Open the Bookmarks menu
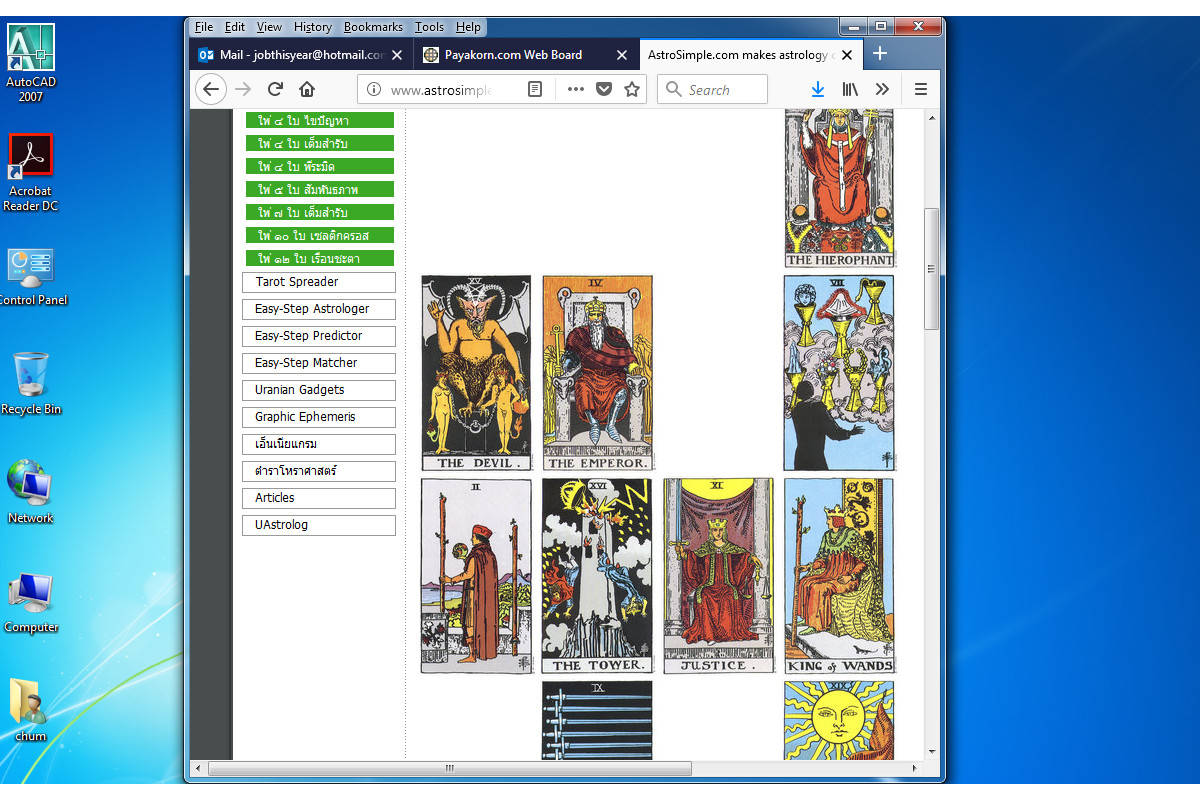Viewport: 1200px width, 800px height. 373,27
